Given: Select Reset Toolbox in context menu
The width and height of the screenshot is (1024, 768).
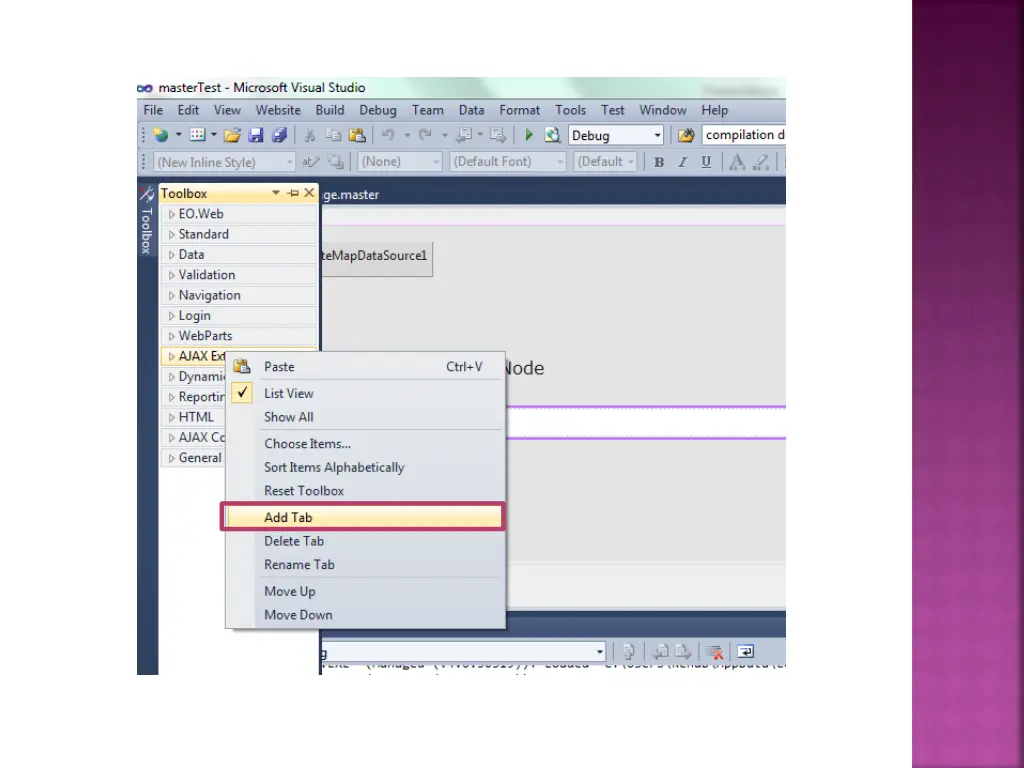Looking at the screenshot, I should point(365,490).
